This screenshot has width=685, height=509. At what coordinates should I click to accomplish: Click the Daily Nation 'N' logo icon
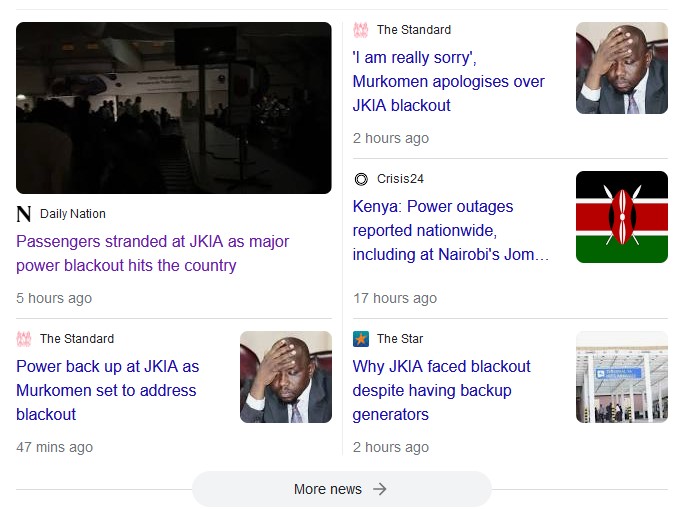point(24,214)
